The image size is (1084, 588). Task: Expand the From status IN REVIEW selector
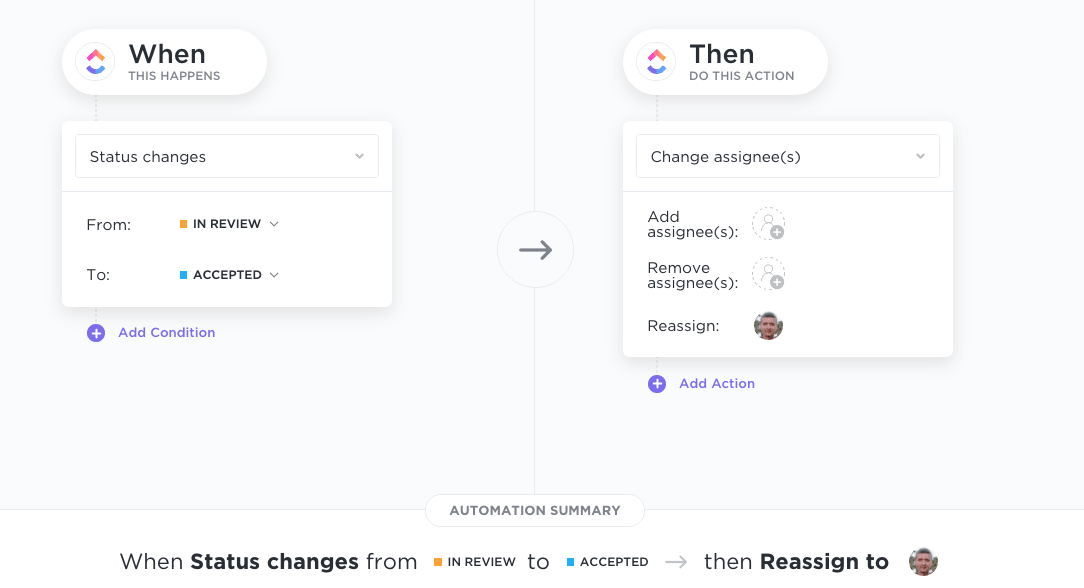click(x=229, y=224)
